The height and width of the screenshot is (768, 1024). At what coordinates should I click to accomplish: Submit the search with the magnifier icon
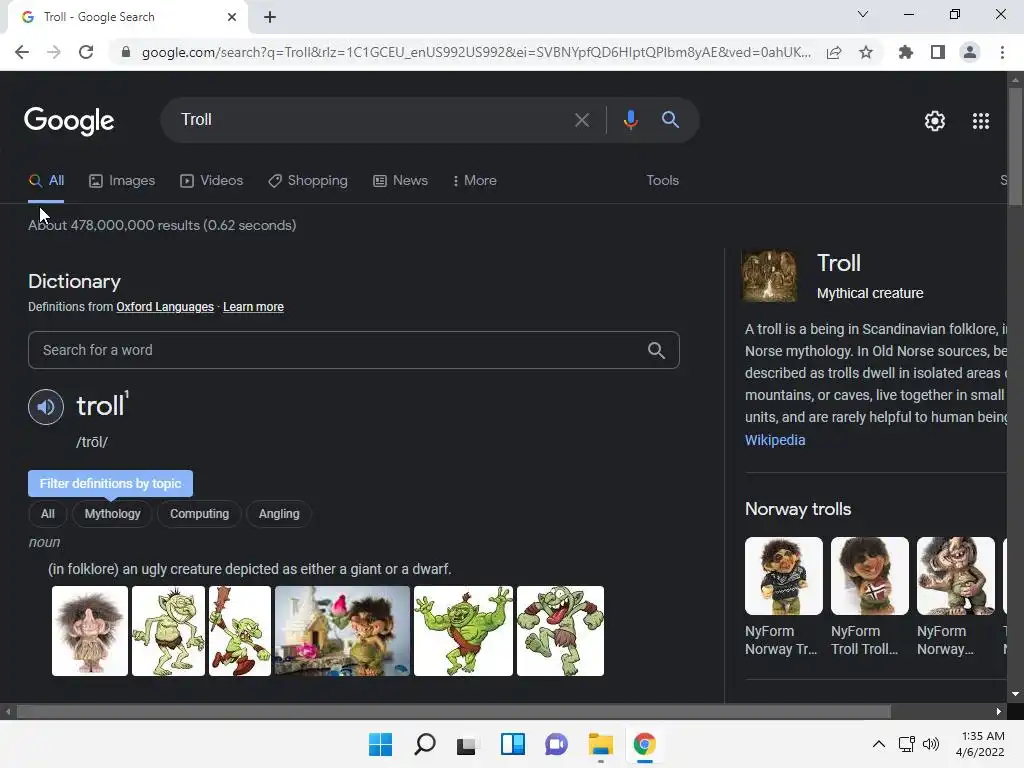point(670,120)
